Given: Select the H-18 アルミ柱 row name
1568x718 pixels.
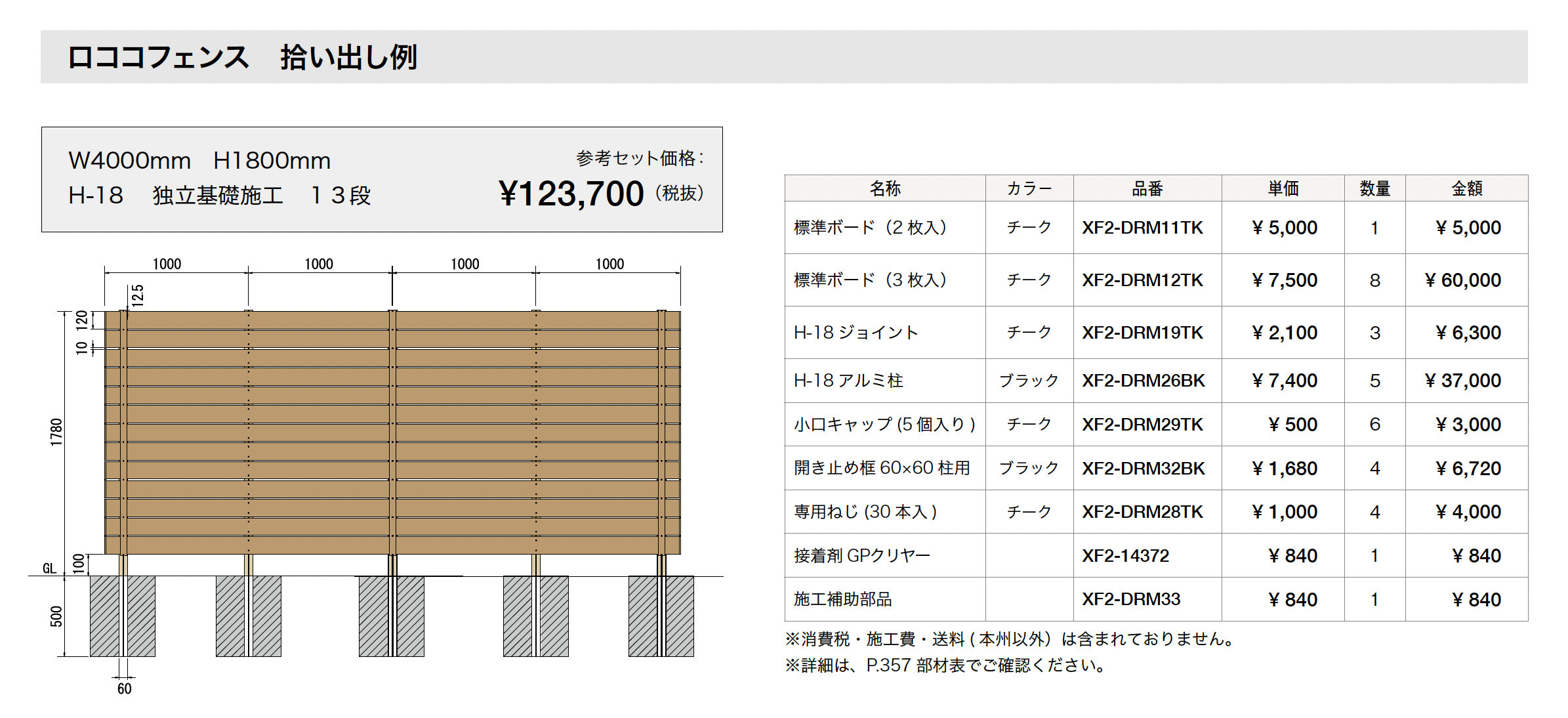Looking at the screenshot, I should pos(848,381).
